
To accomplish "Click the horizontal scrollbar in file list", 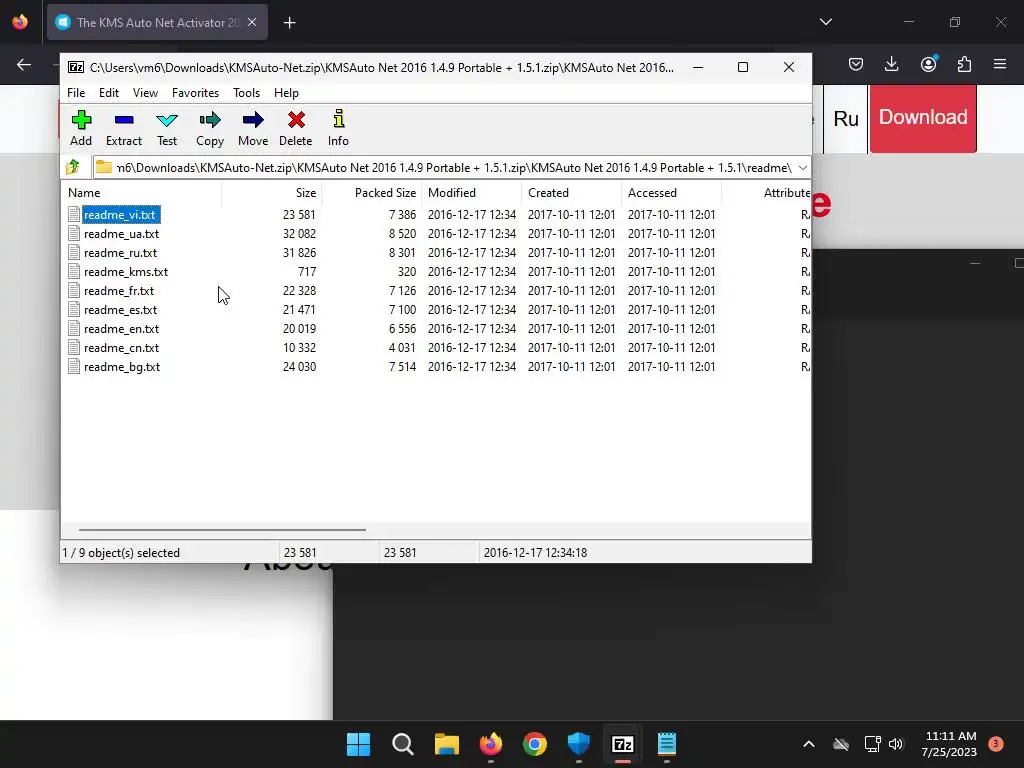I will 222,530.
